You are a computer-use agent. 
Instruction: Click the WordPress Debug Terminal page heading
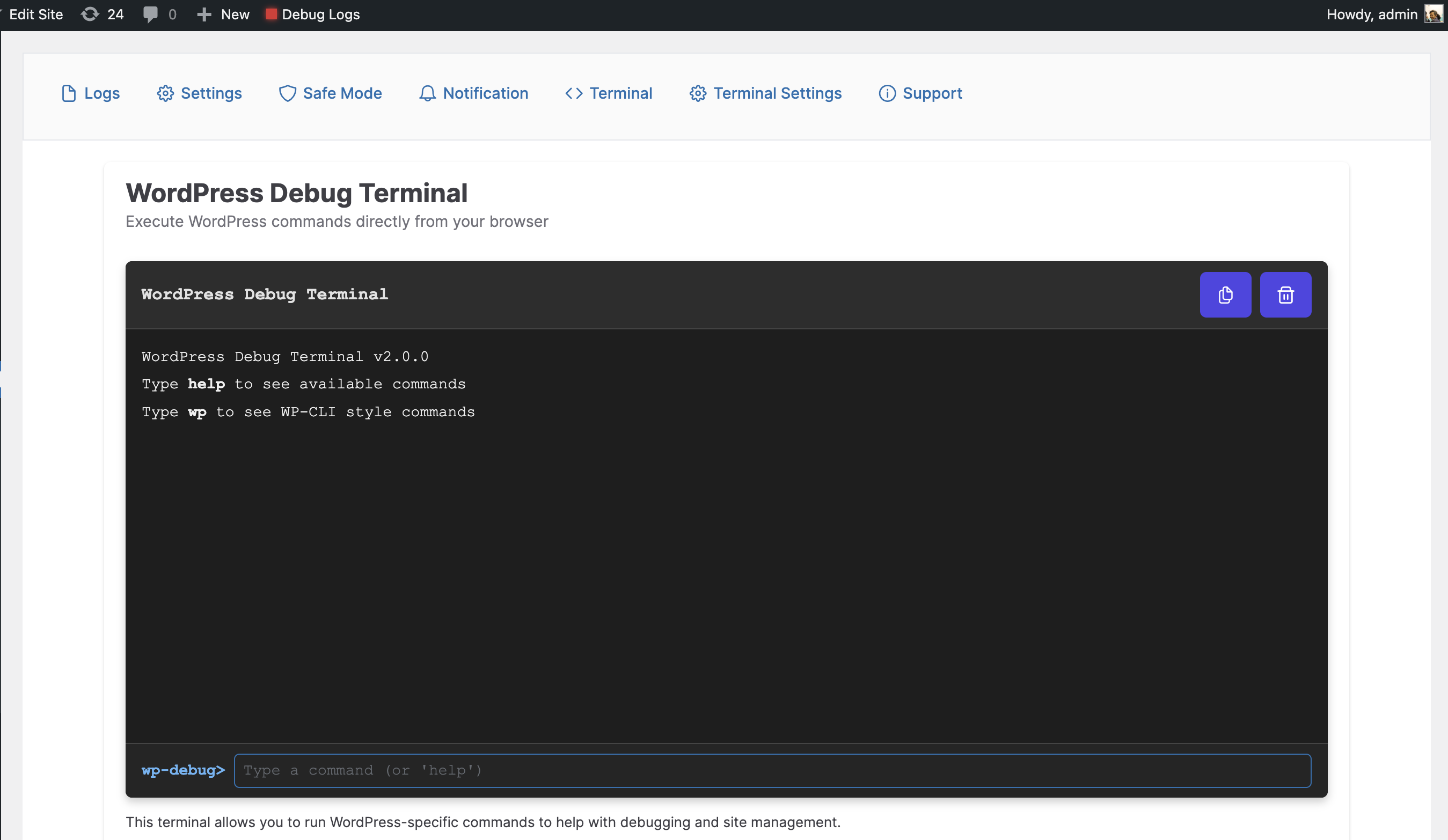(296, 193)
